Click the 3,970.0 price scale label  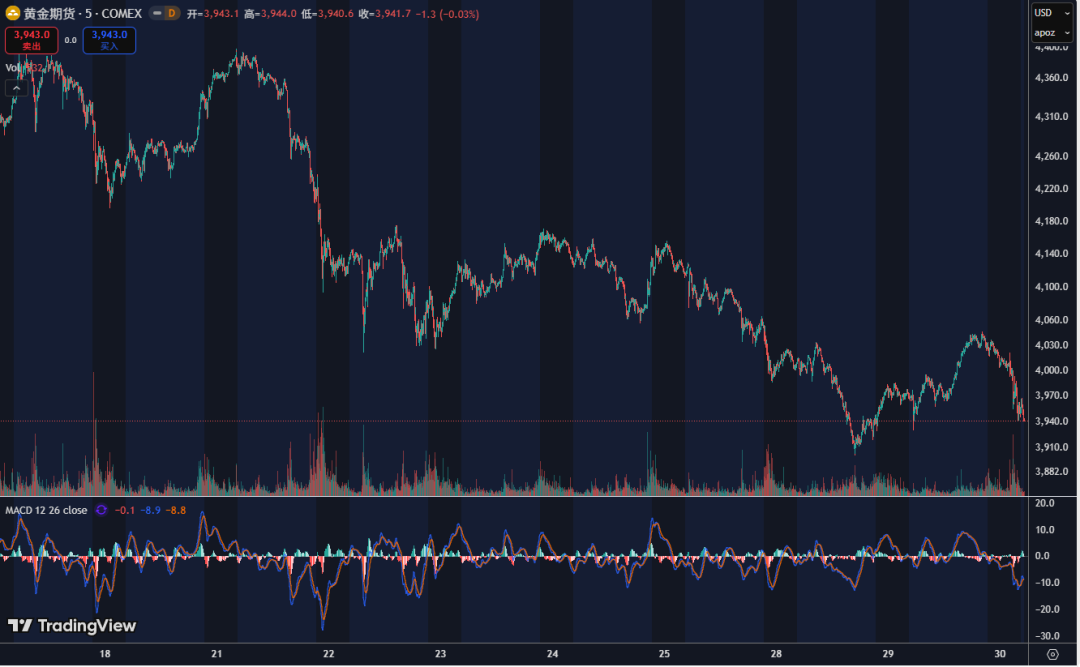point(1051,396)
